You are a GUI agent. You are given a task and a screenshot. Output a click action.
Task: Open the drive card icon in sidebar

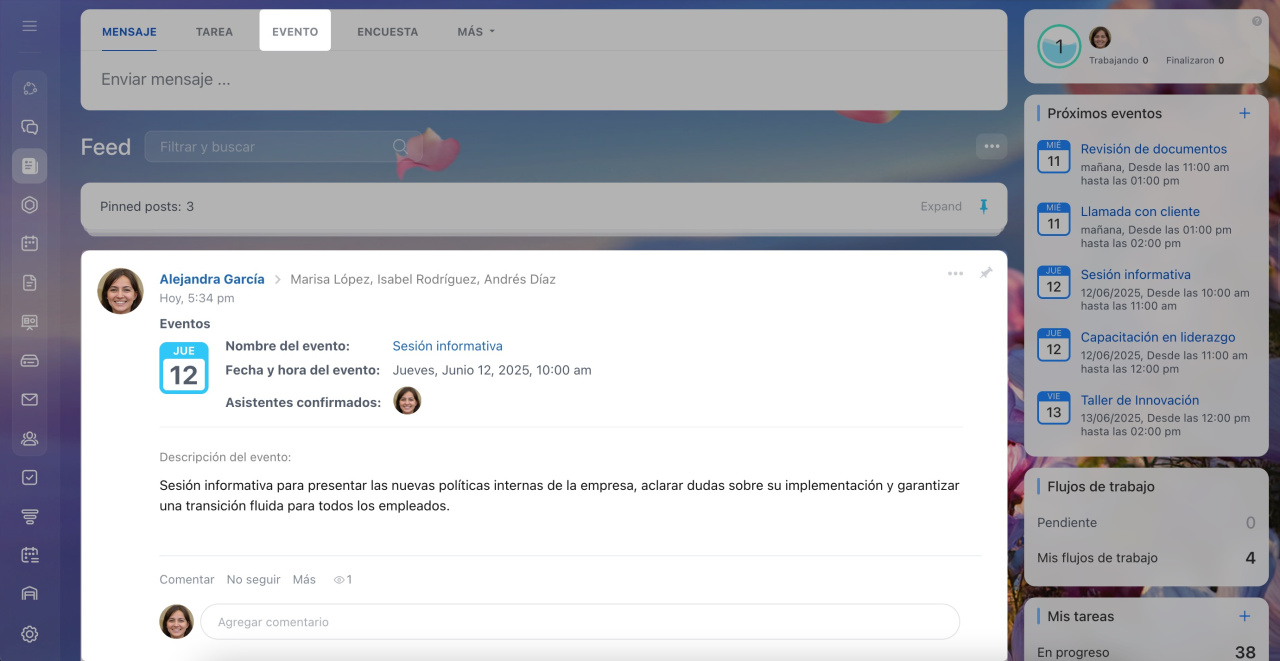point(29,360)
